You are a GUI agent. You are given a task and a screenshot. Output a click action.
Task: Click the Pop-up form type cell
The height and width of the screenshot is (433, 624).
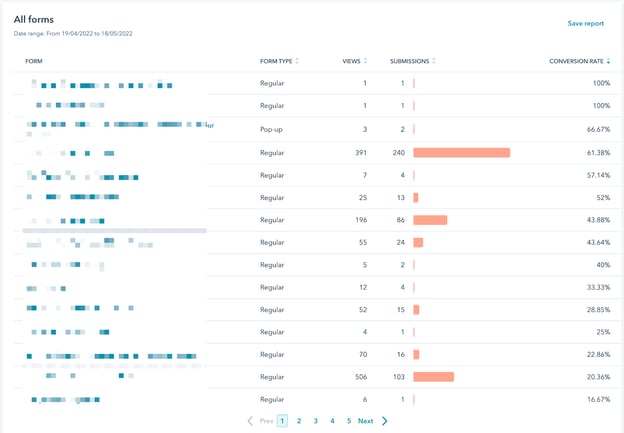click(x=272, y=129)
